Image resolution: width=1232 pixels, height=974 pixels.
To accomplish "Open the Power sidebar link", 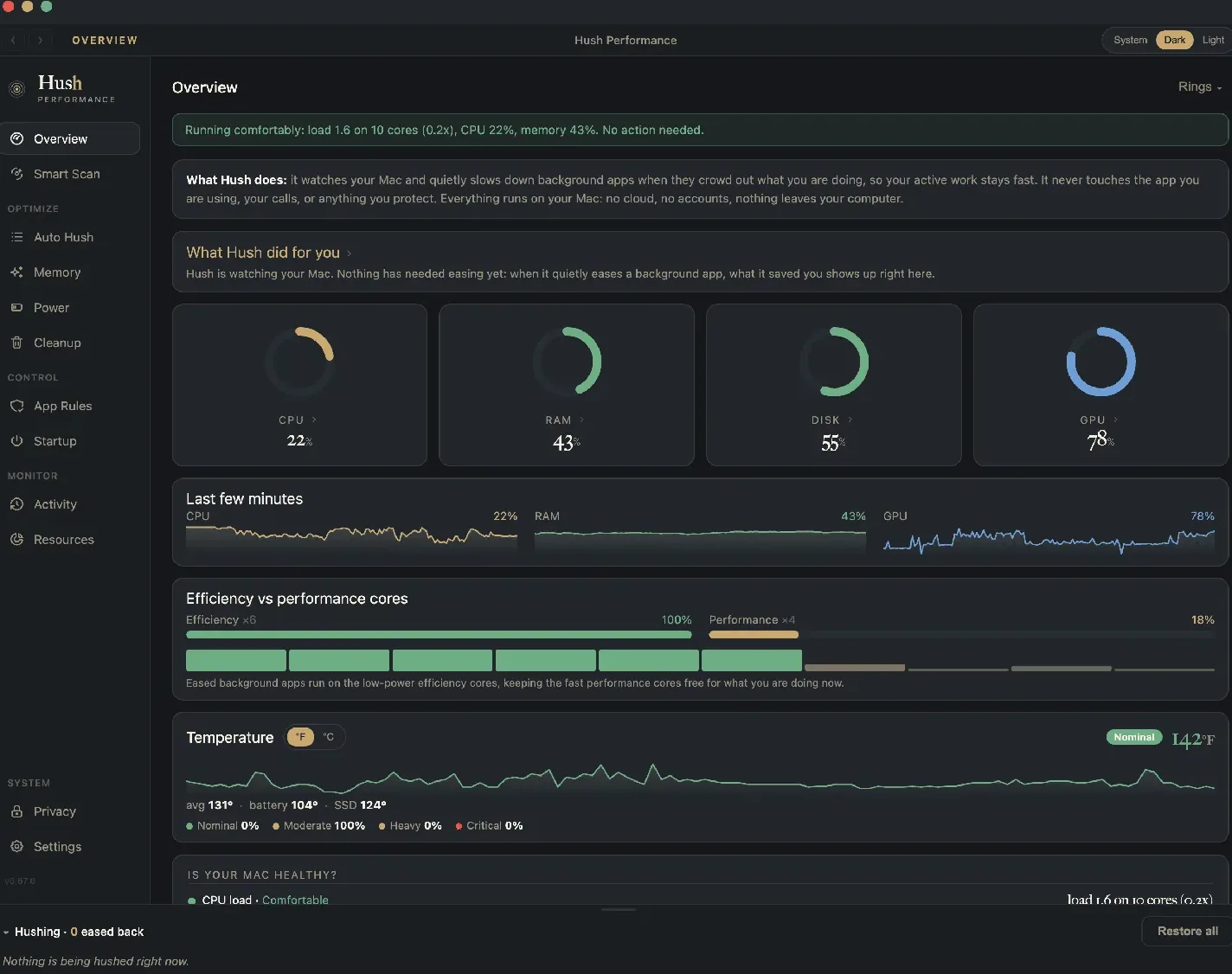I will (70, 308).
